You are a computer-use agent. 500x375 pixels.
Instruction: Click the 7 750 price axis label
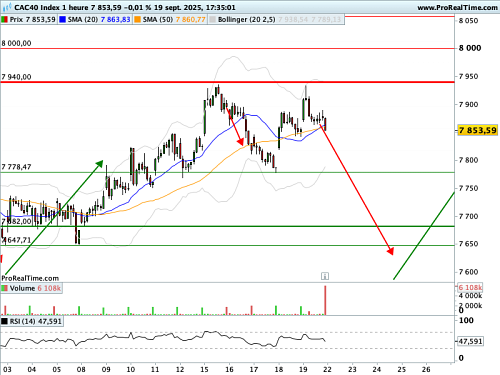point(468,188)
